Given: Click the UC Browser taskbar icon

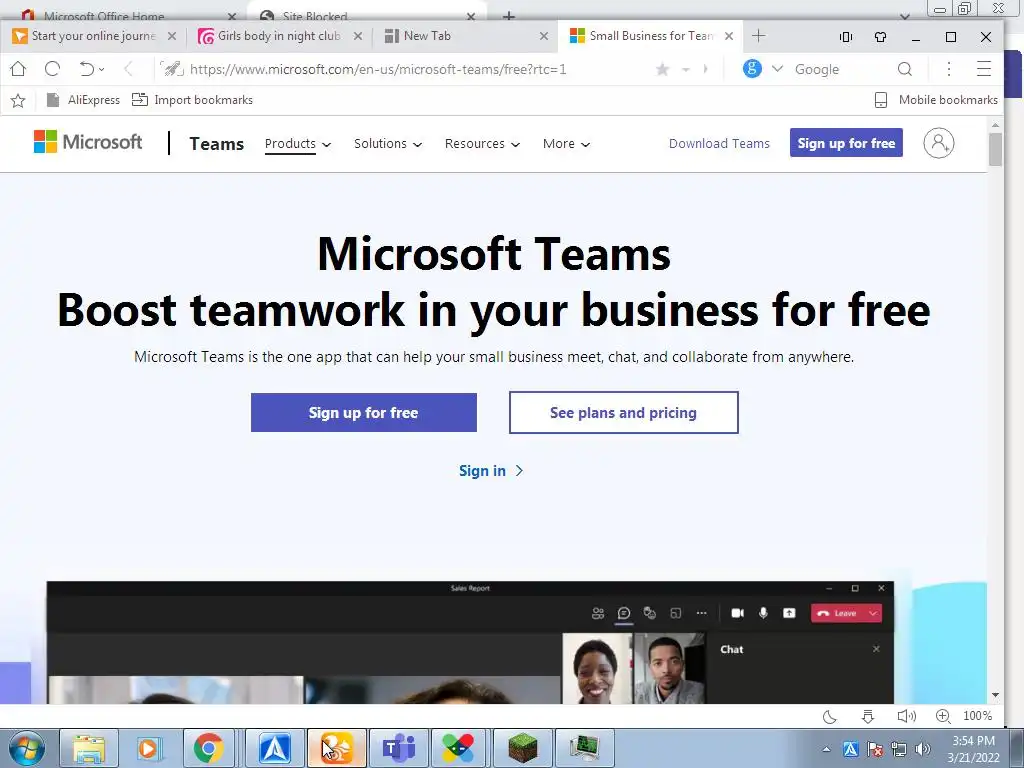Looking at the screenshot, I should coord(337,748).
